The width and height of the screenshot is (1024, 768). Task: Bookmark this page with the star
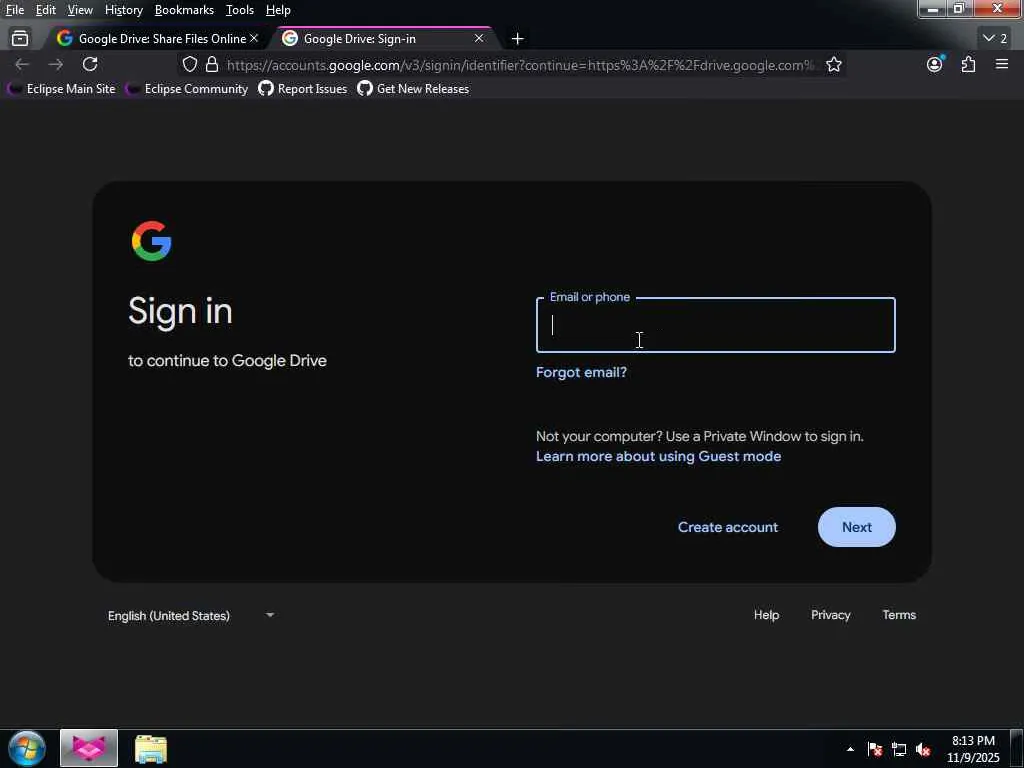[833, 64]
